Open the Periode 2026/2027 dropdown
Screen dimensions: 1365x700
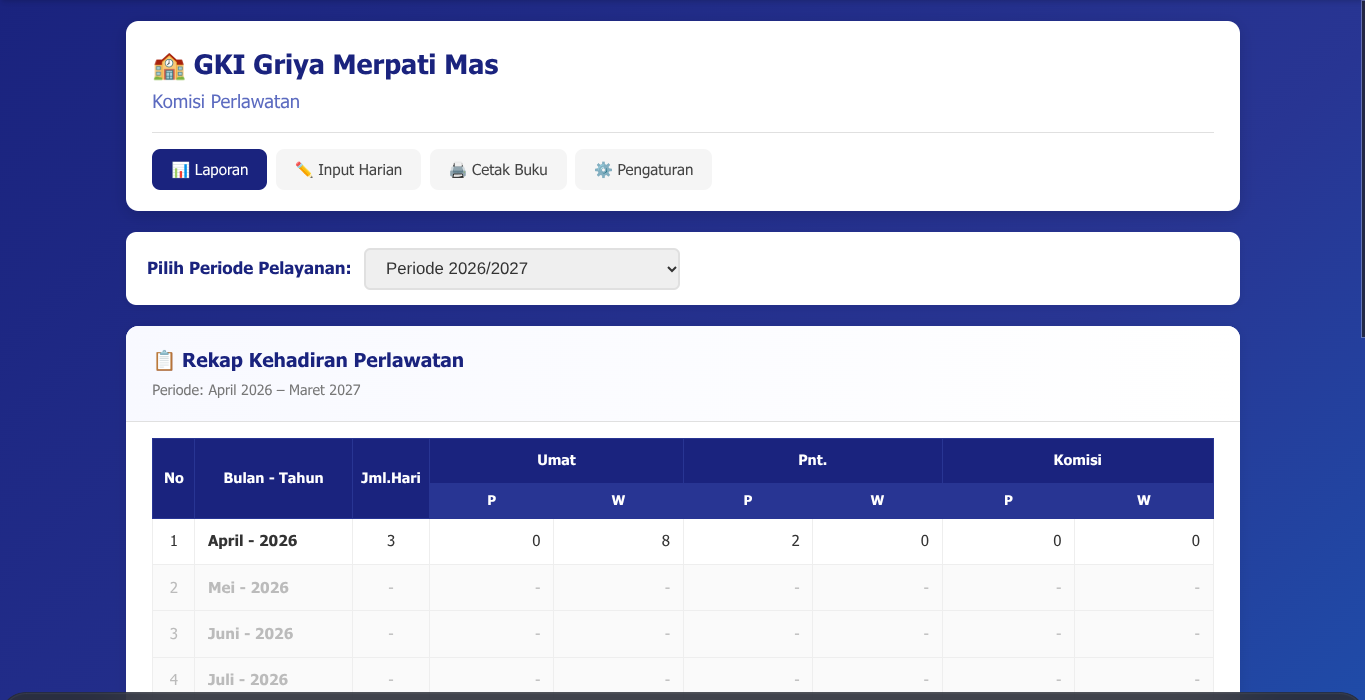point(522,269)
